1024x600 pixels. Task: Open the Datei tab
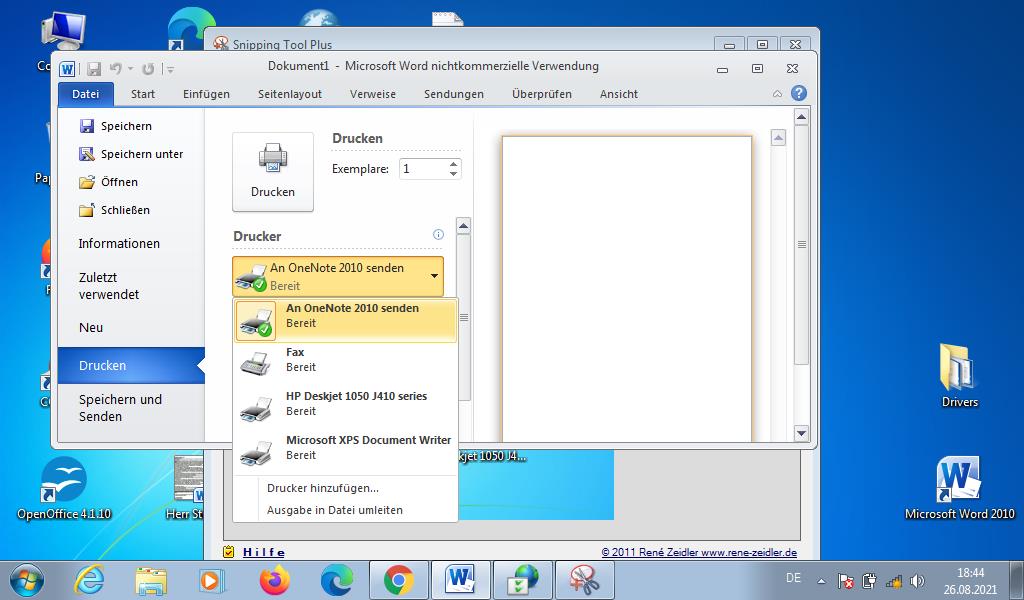coord(86,94)
